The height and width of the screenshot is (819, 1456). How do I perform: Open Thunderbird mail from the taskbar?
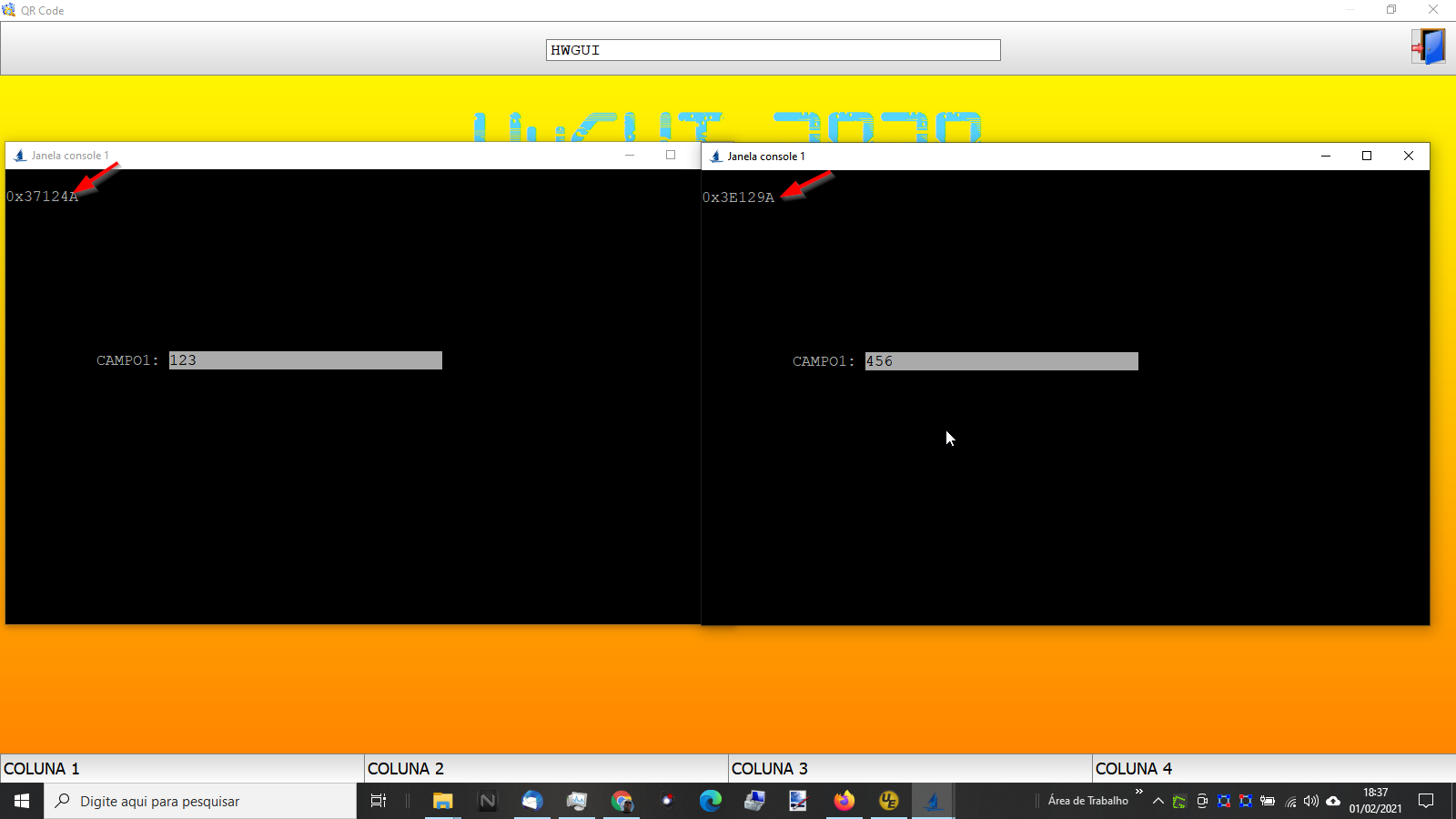pos(532,801)
